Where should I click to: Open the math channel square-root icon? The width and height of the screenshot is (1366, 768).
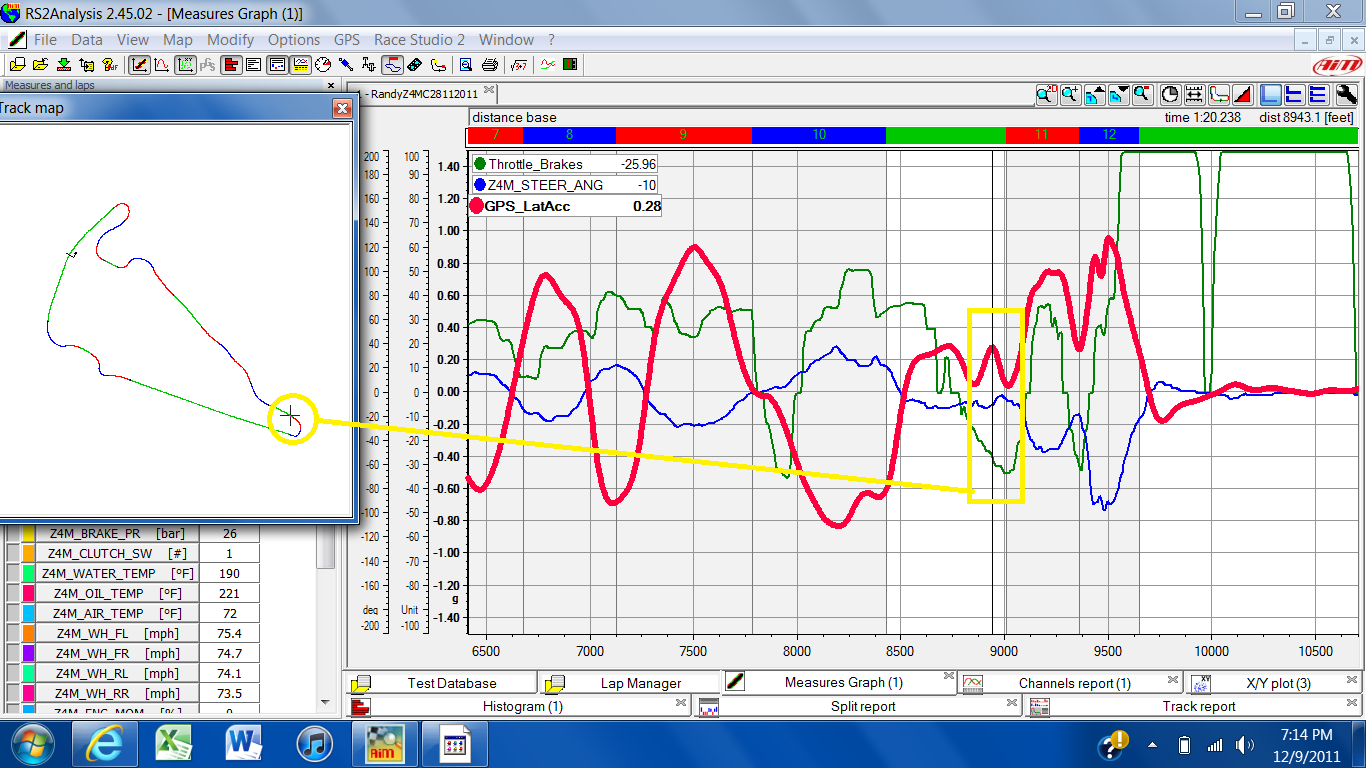tap(518, 65)
